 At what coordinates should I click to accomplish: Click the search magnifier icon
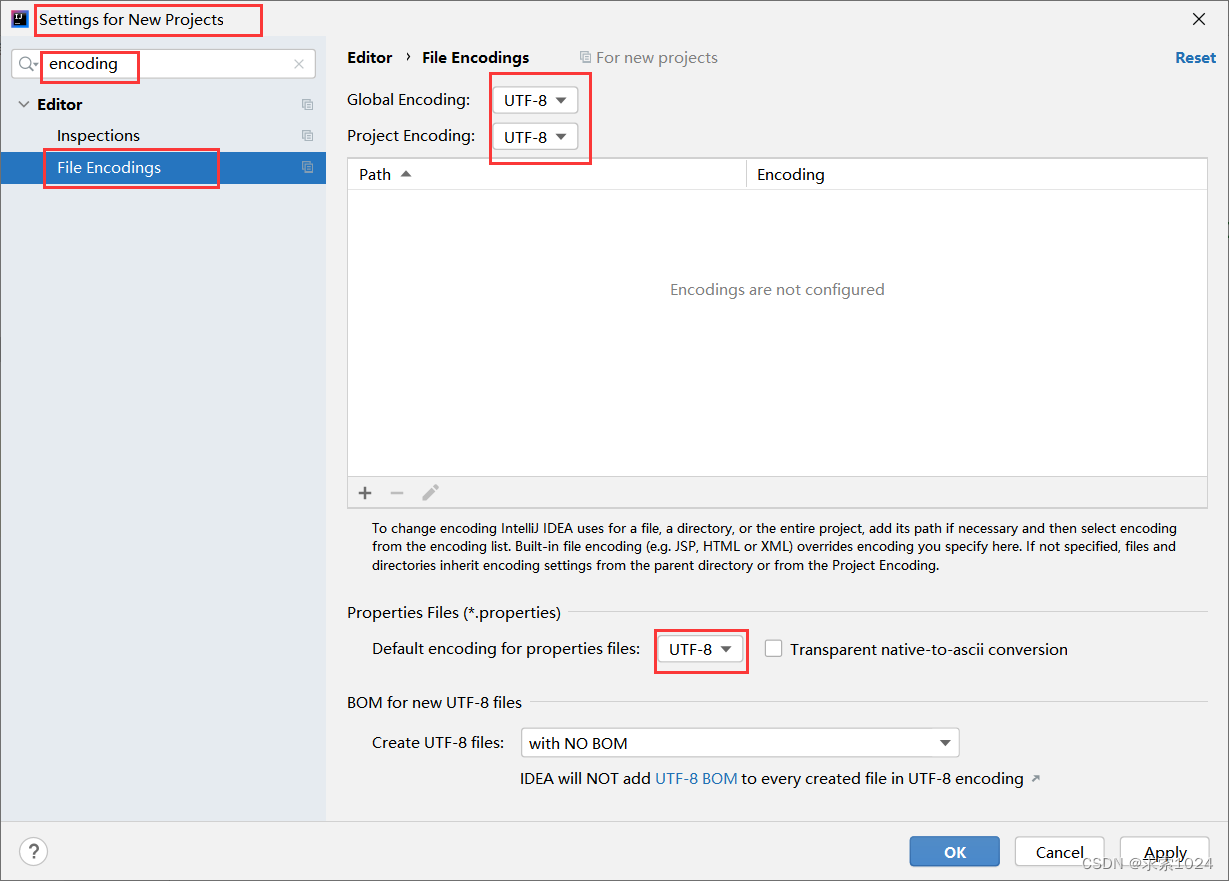[28, 64]
